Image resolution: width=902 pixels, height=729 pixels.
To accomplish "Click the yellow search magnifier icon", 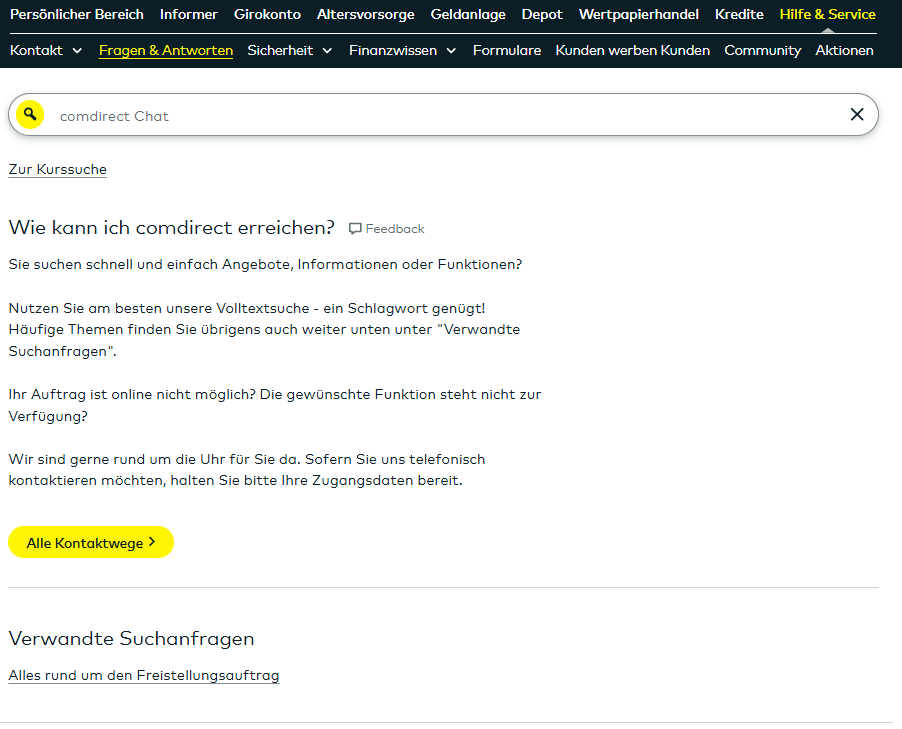I will pos(30,114).
